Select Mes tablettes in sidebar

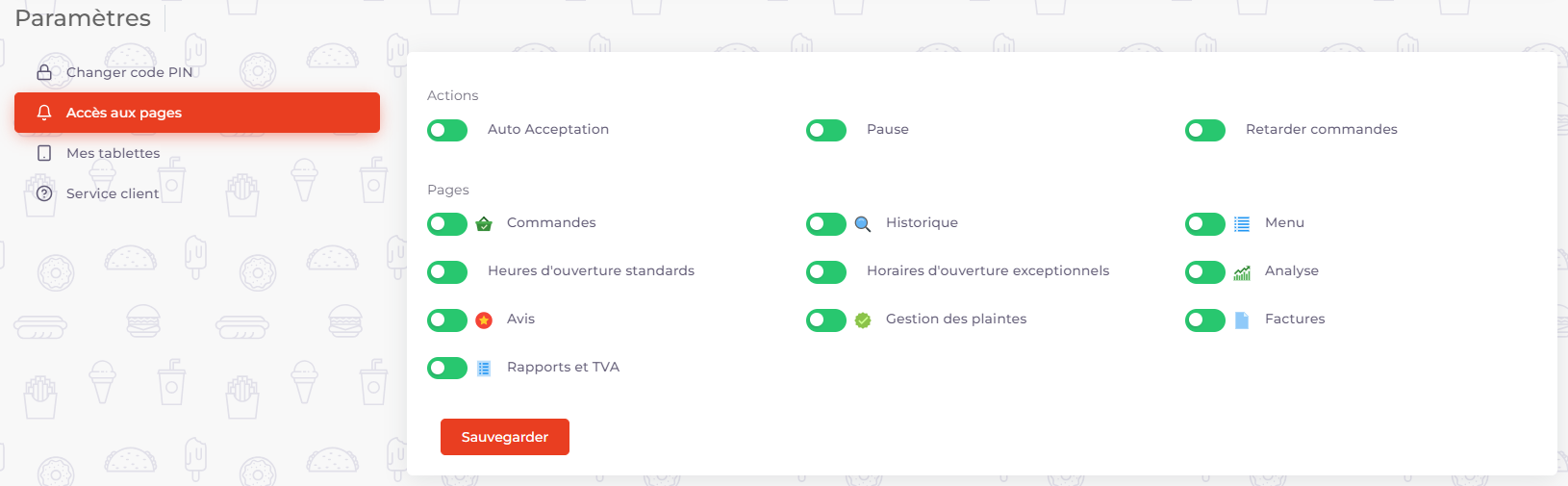[x=113, y=153]
